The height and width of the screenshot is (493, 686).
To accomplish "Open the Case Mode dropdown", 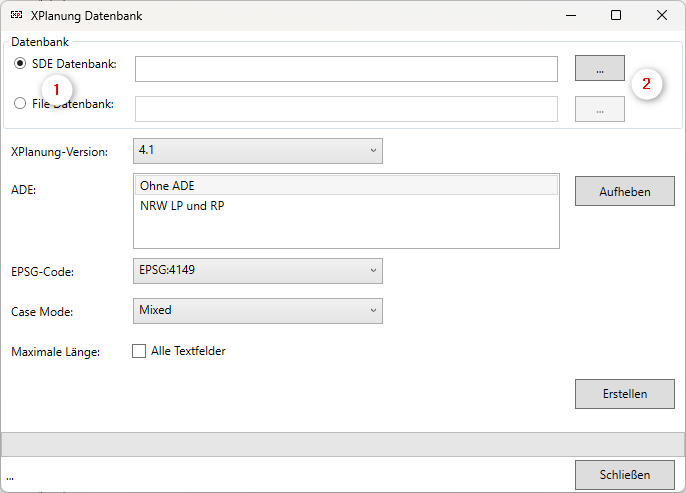I will [257, 310].
